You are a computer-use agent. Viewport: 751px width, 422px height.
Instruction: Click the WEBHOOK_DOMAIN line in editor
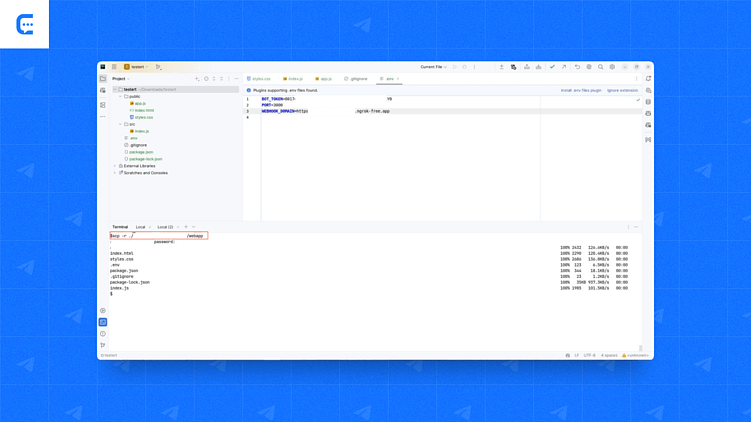coord(326,111)
